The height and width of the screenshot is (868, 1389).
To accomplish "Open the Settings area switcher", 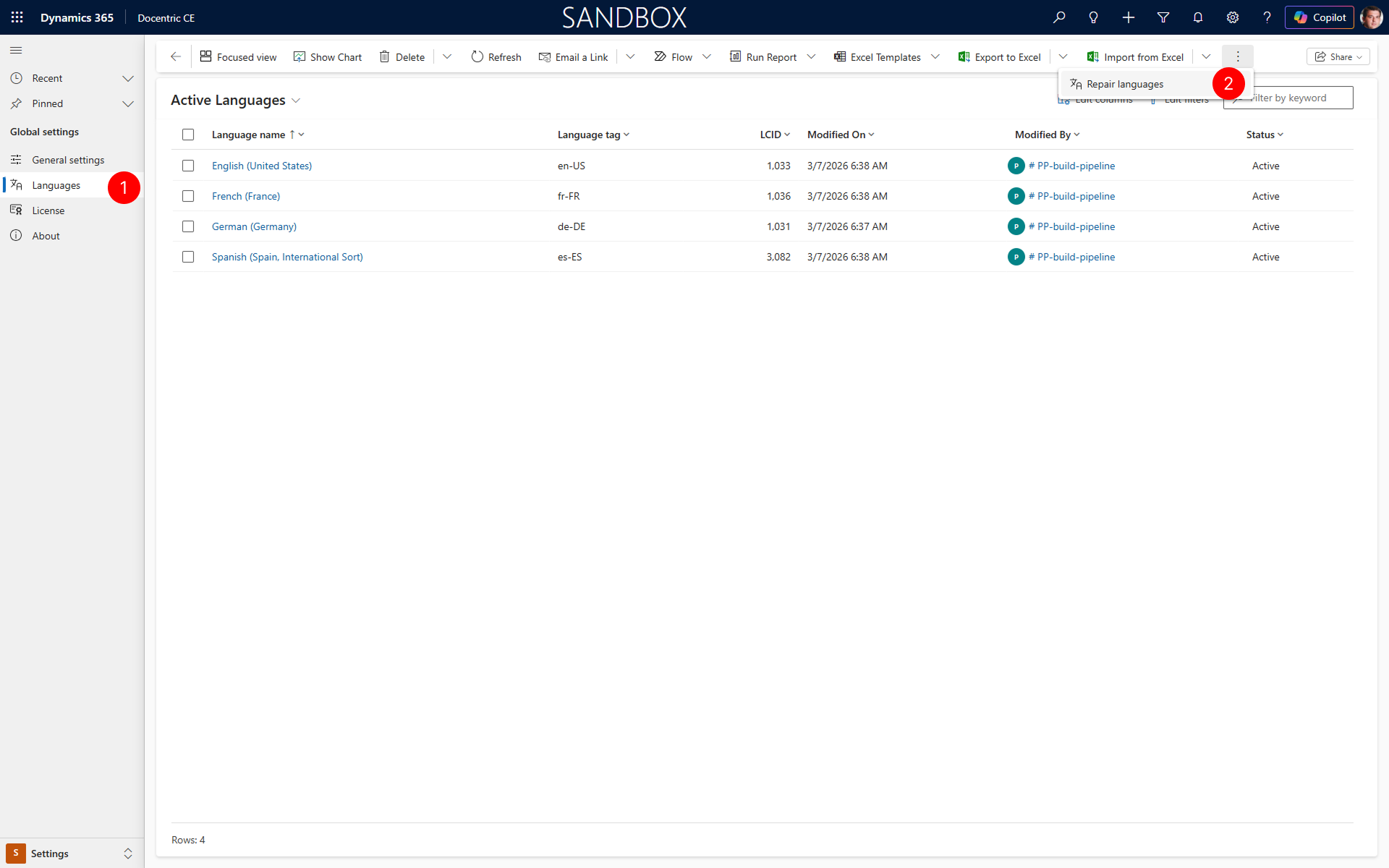I will (x=72, y=854).
